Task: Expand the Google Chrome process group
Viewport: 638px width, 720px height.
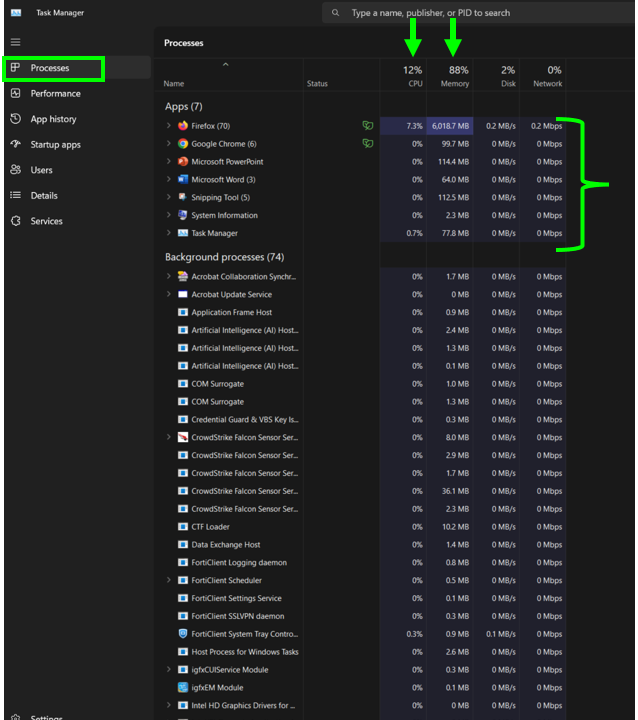Action: point(168,144)
